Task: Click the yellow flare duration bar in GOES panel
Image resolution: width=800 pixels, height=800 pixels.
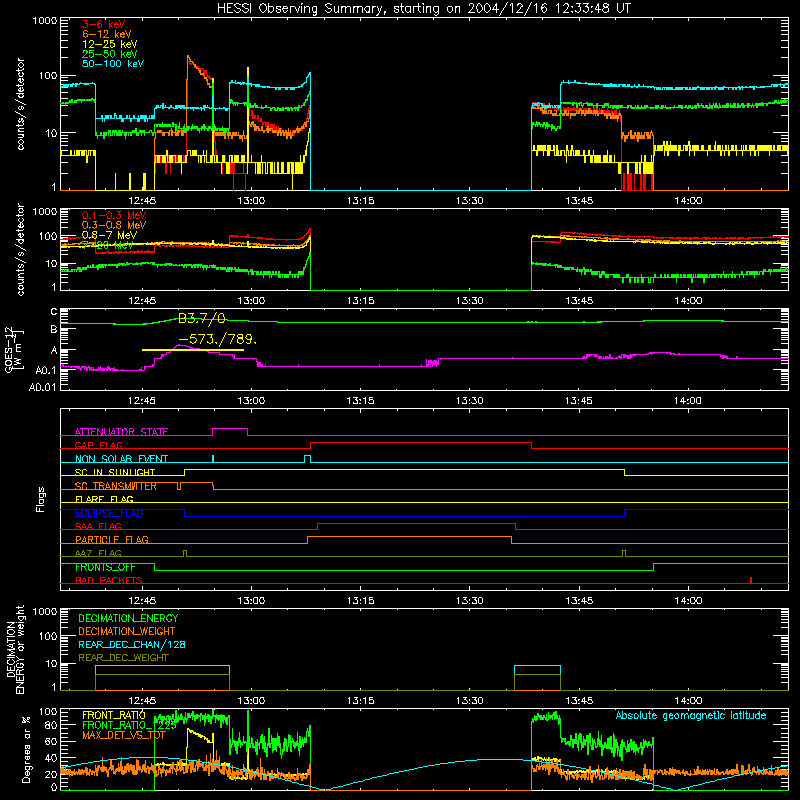Action: click(193, 350)
